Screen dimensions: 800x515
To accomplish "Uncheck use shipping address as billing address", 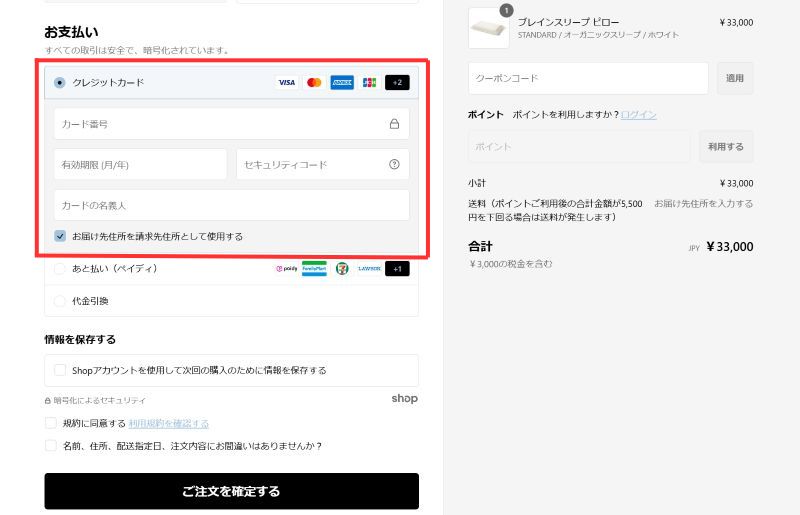I will (x=60, y=237).
